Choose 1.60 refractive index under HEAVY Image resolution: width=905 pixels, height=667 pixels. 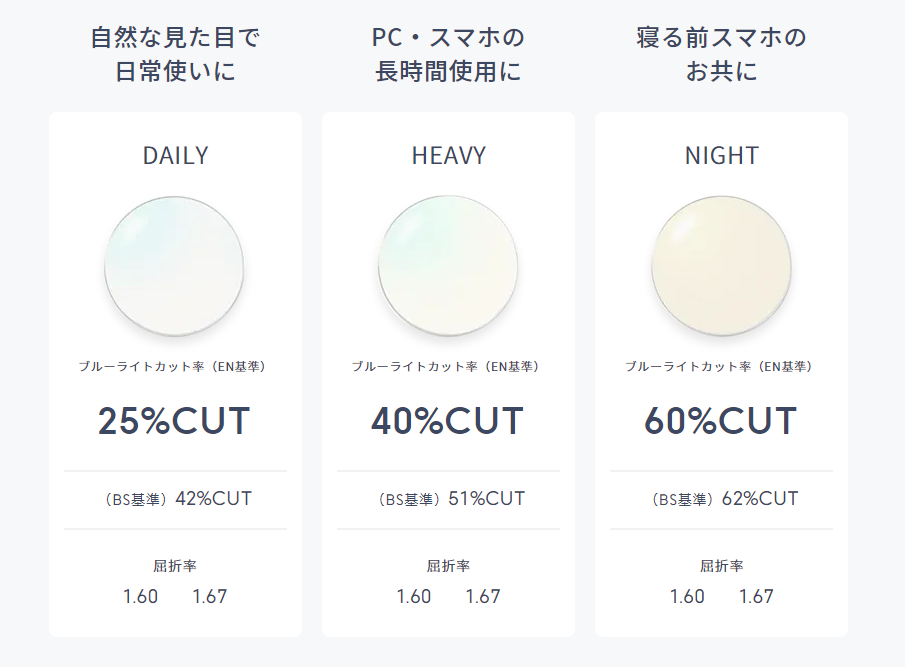click(x=414, y=596)
